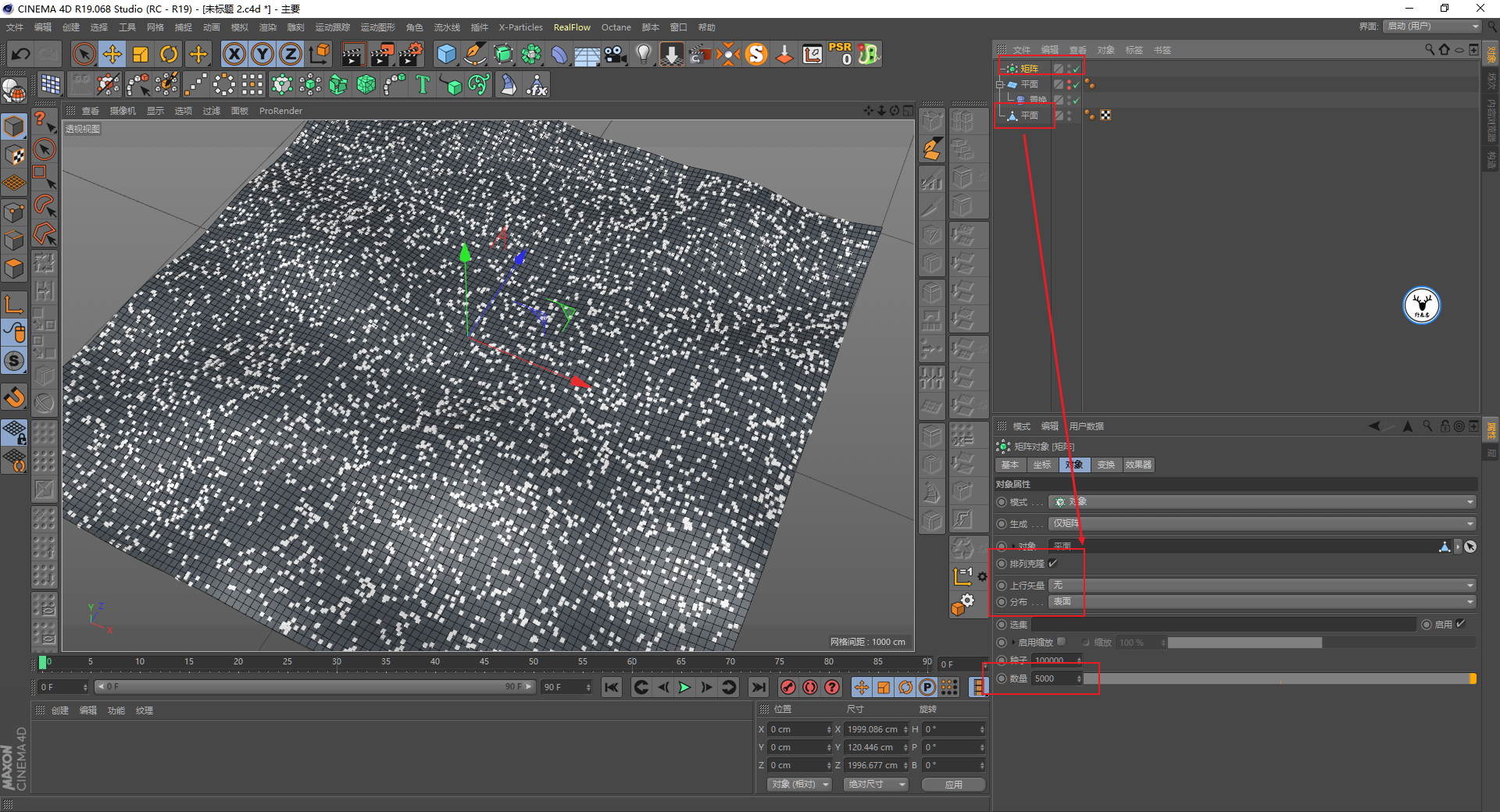
Task: Open the Octane menu
Action: coord(616,27)
